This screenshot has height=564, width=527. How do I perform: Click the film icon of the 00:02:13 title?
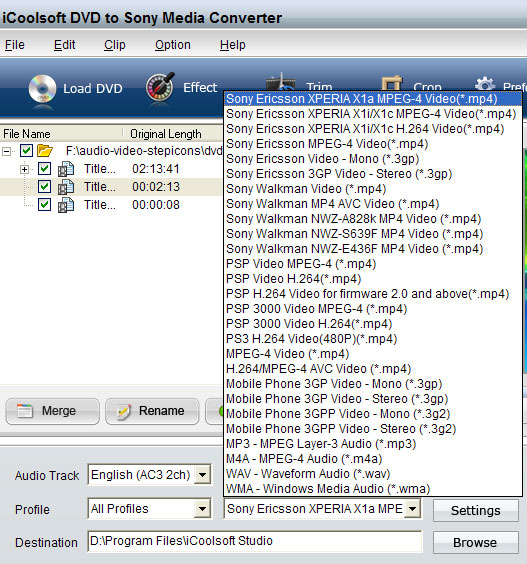tap(66, 187)
